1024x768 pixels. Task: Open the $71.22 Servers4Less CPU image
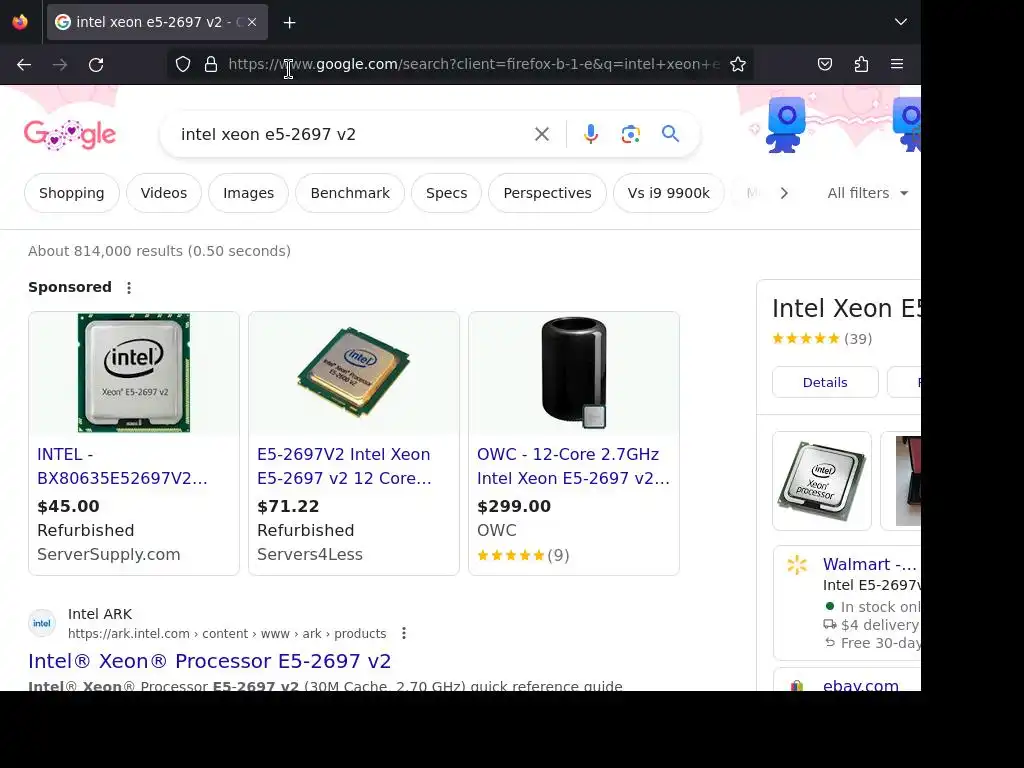[x=353, y=372]
